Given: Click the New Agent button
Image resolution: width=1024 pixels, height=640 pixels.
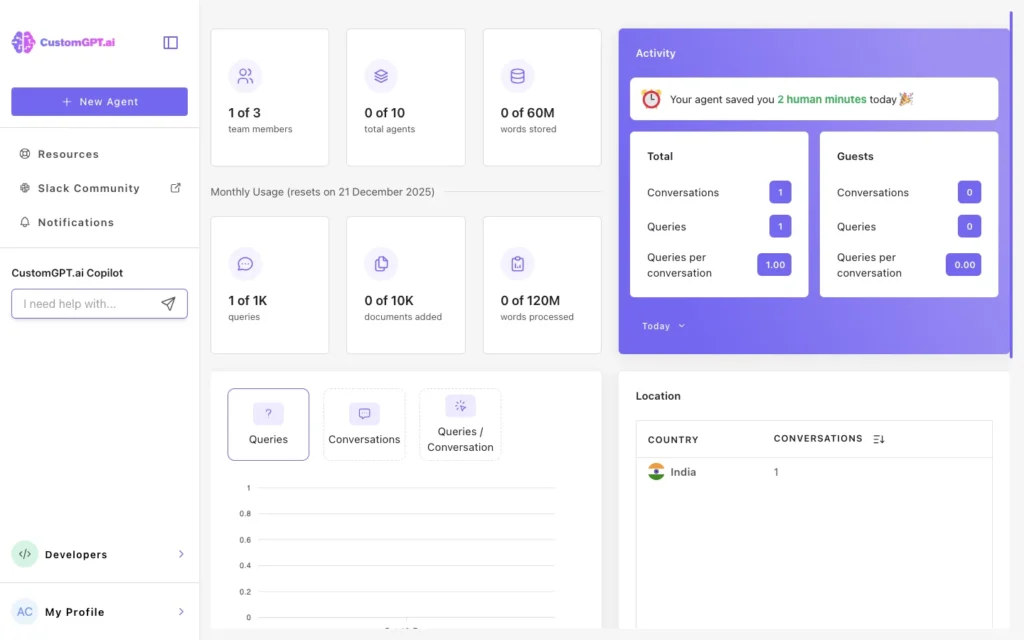Looking at the screenshot, I should pyautogui.click(x=99, y=101).
